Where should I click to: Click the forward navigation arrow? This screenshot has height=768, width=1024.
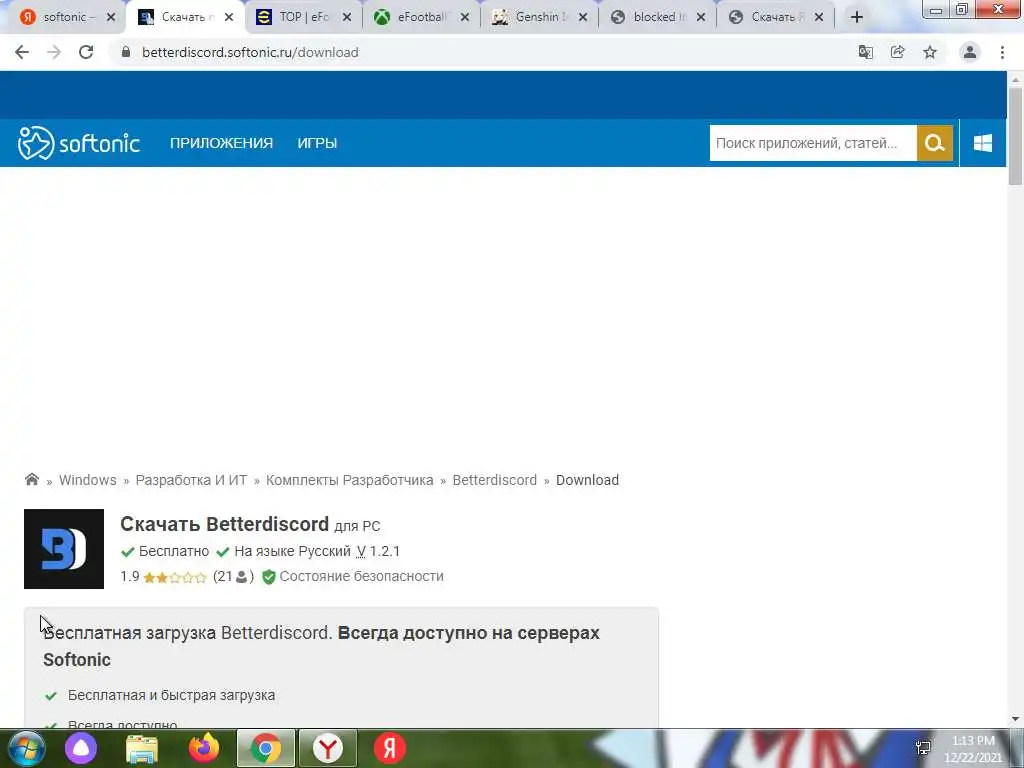(54, 52)
